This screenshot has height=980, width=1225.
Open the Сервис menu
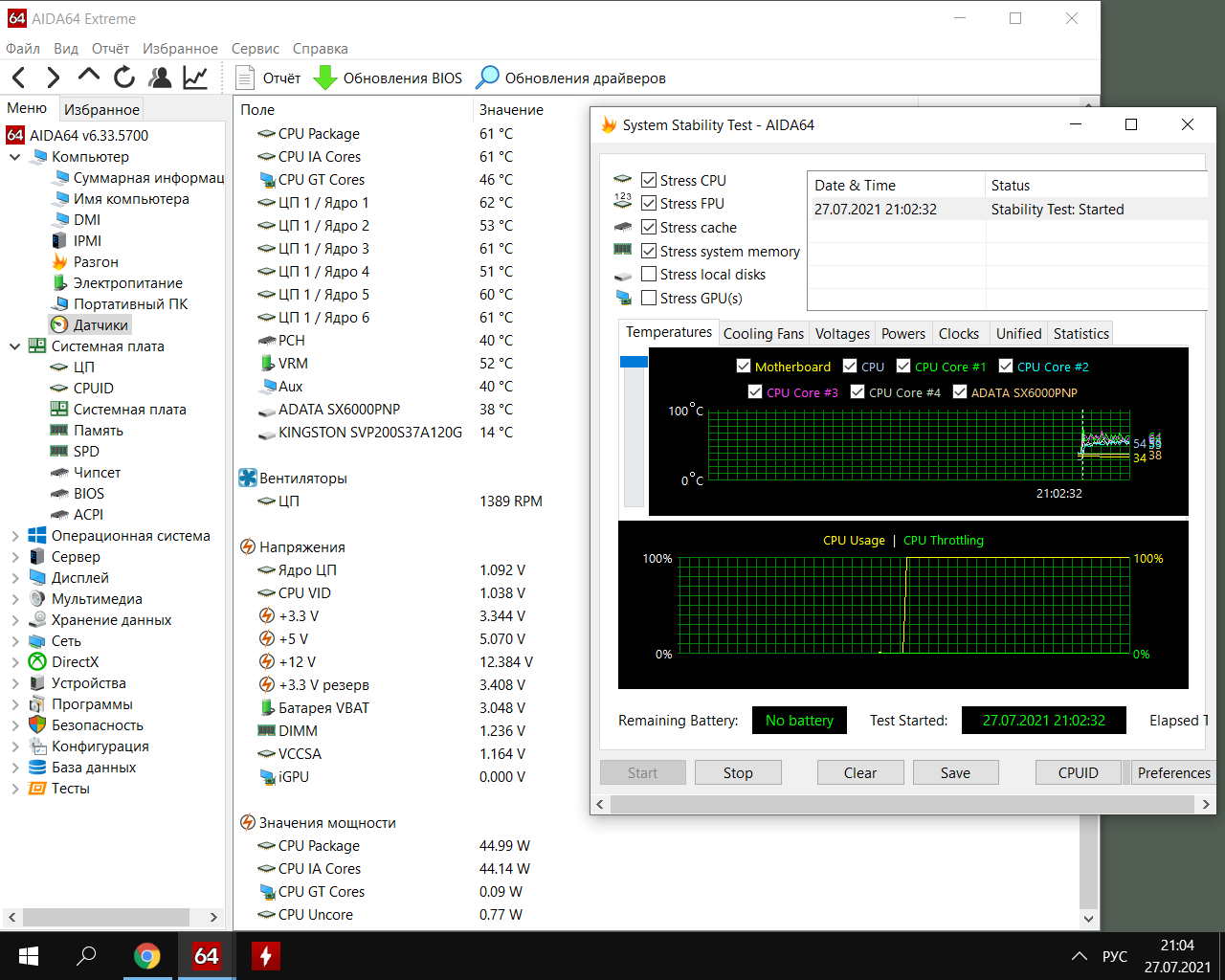[x=256, y=49]
